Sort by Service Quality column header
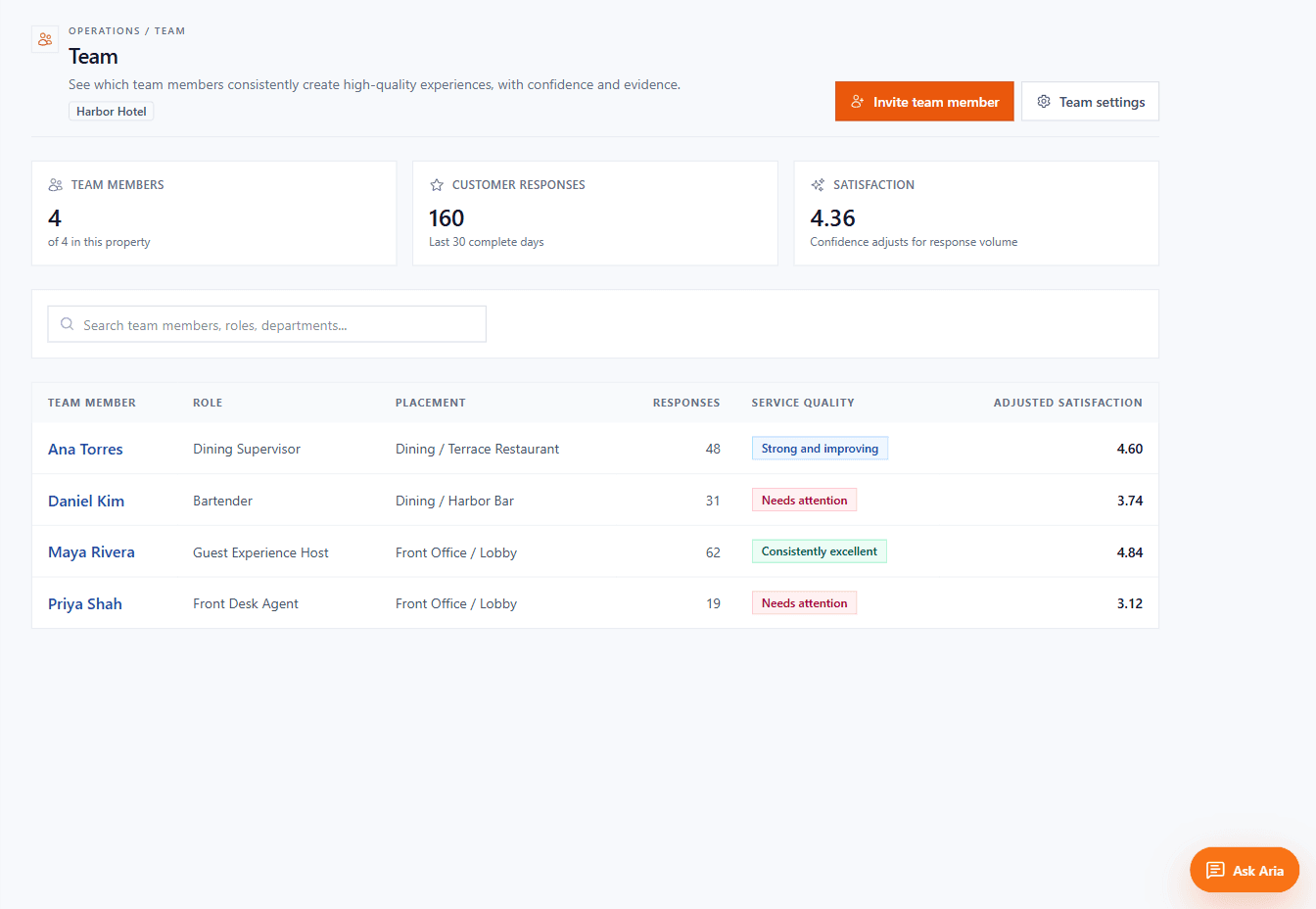Screen dimensions: 1316x909 pyautogui.click(x=803, y=403)
